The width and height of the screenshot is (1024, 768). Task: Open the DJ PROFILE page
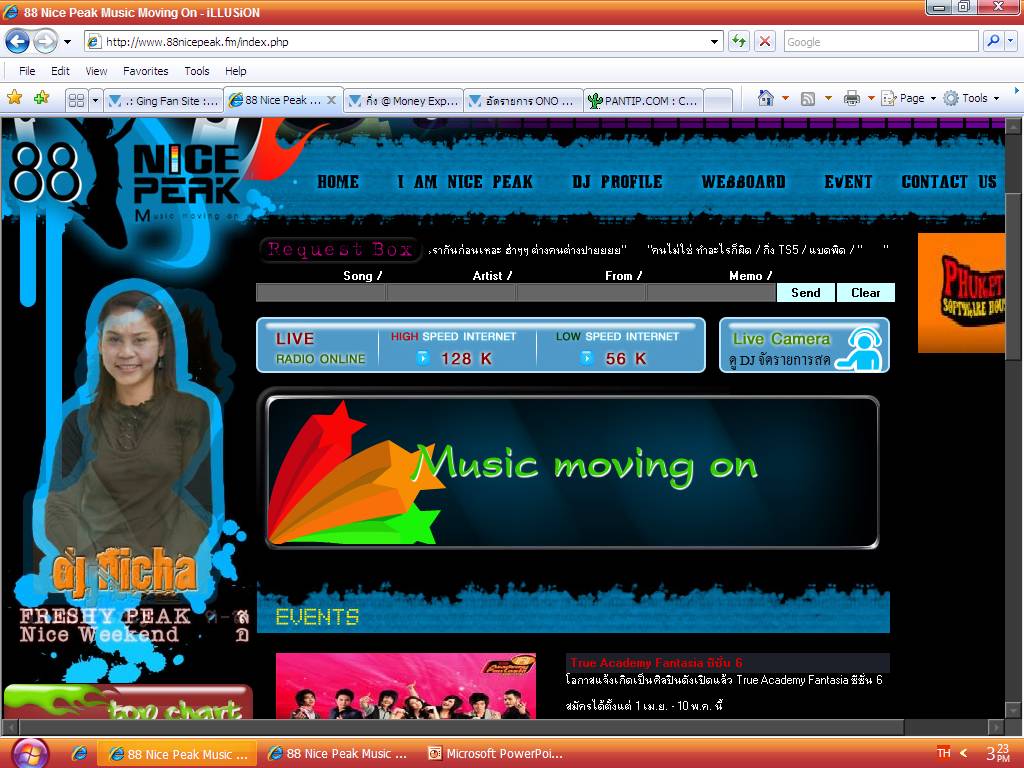(x=617, y=182)
